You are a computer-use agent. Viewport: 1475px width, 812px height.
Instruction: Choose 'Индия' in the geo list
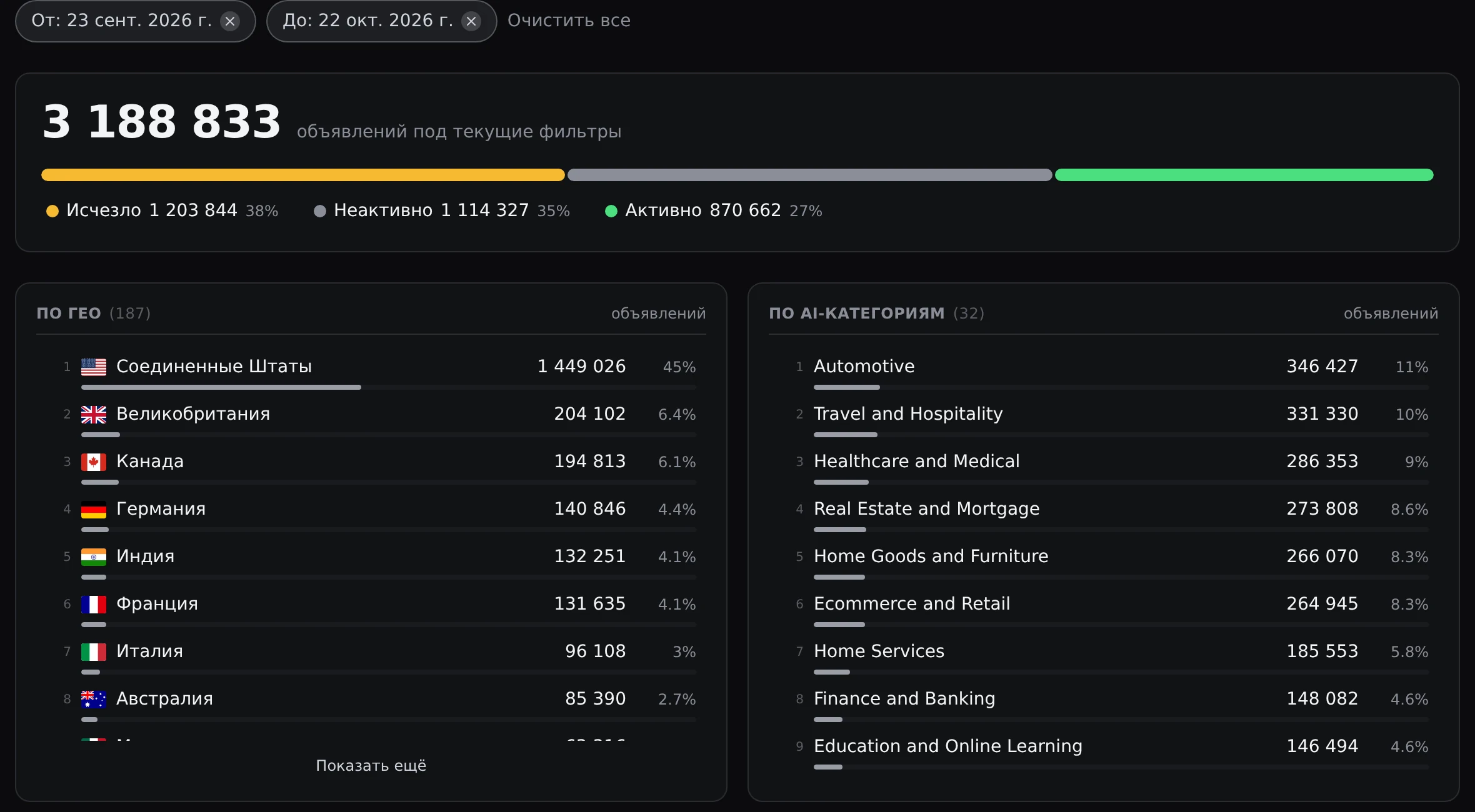(146, 556)
